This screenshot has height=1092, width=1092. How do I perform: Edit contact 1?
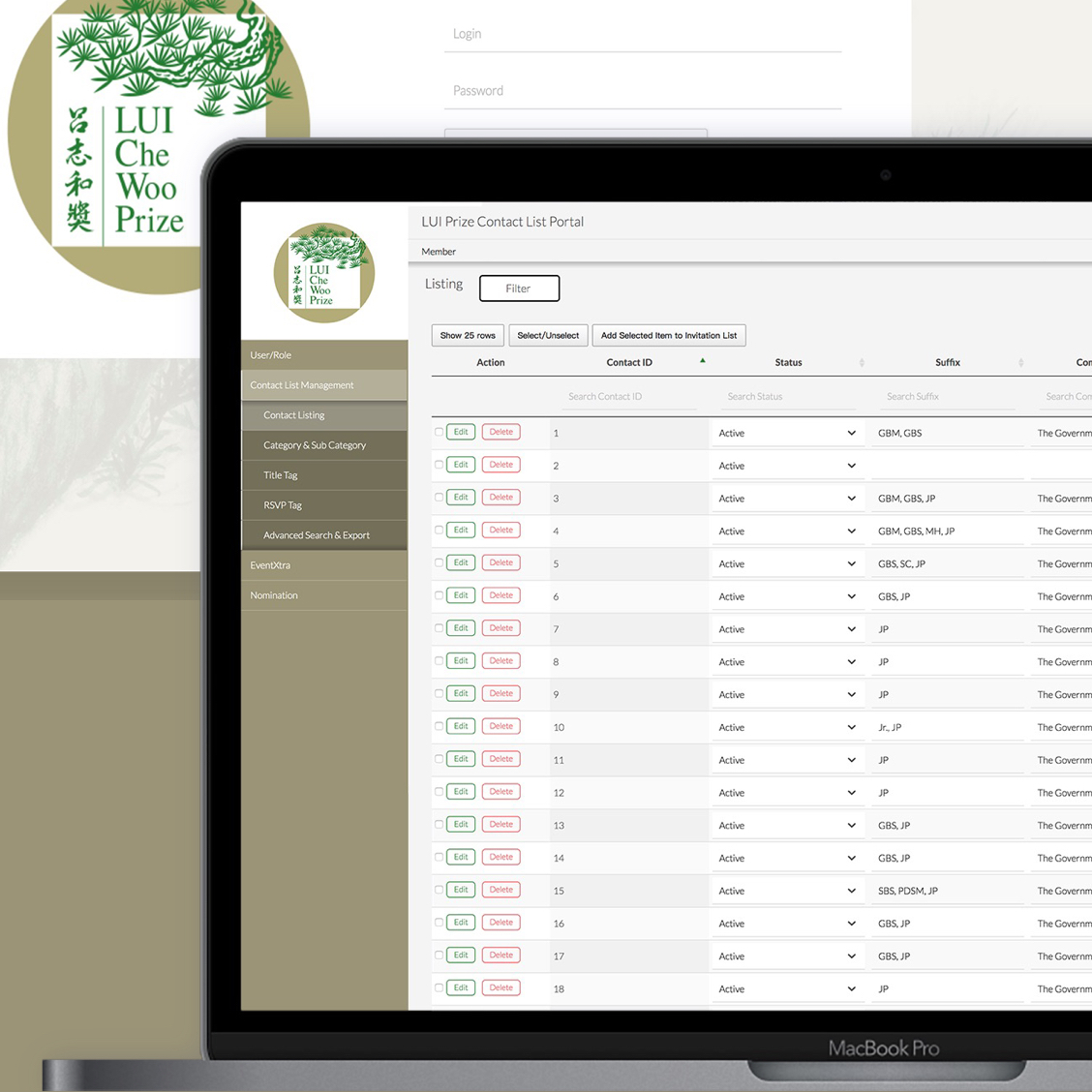click(461, 432)
